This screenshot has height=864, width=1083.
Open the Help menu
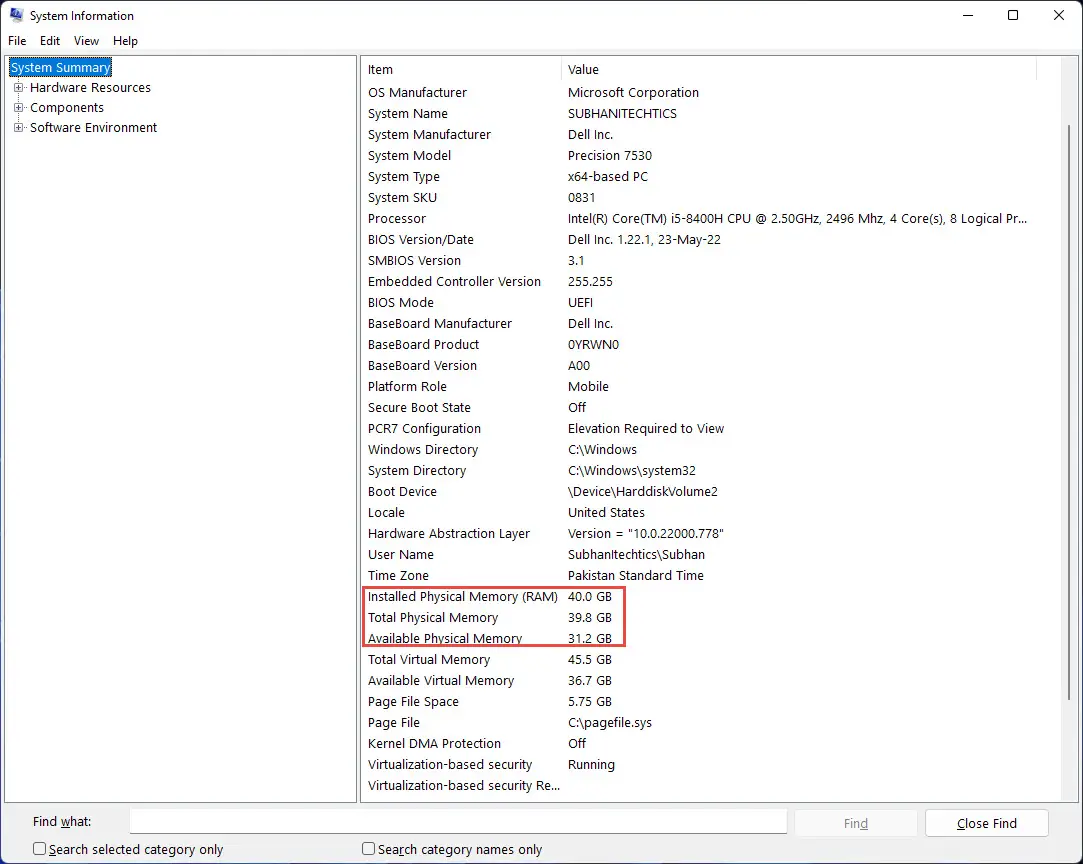125,41
